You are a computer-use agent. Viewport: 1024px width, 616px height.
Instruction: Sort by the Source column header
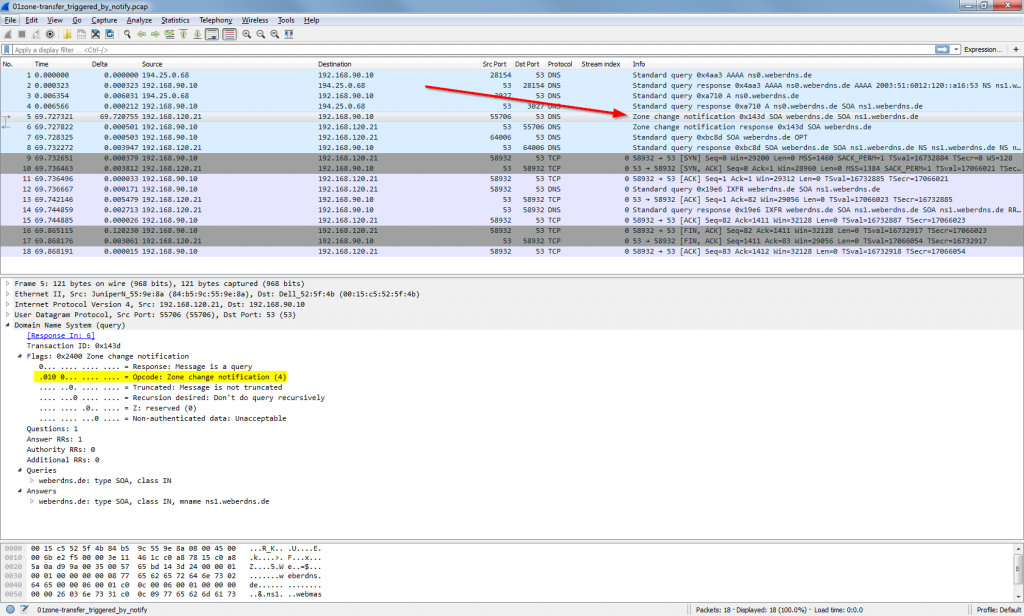point(228,64)
